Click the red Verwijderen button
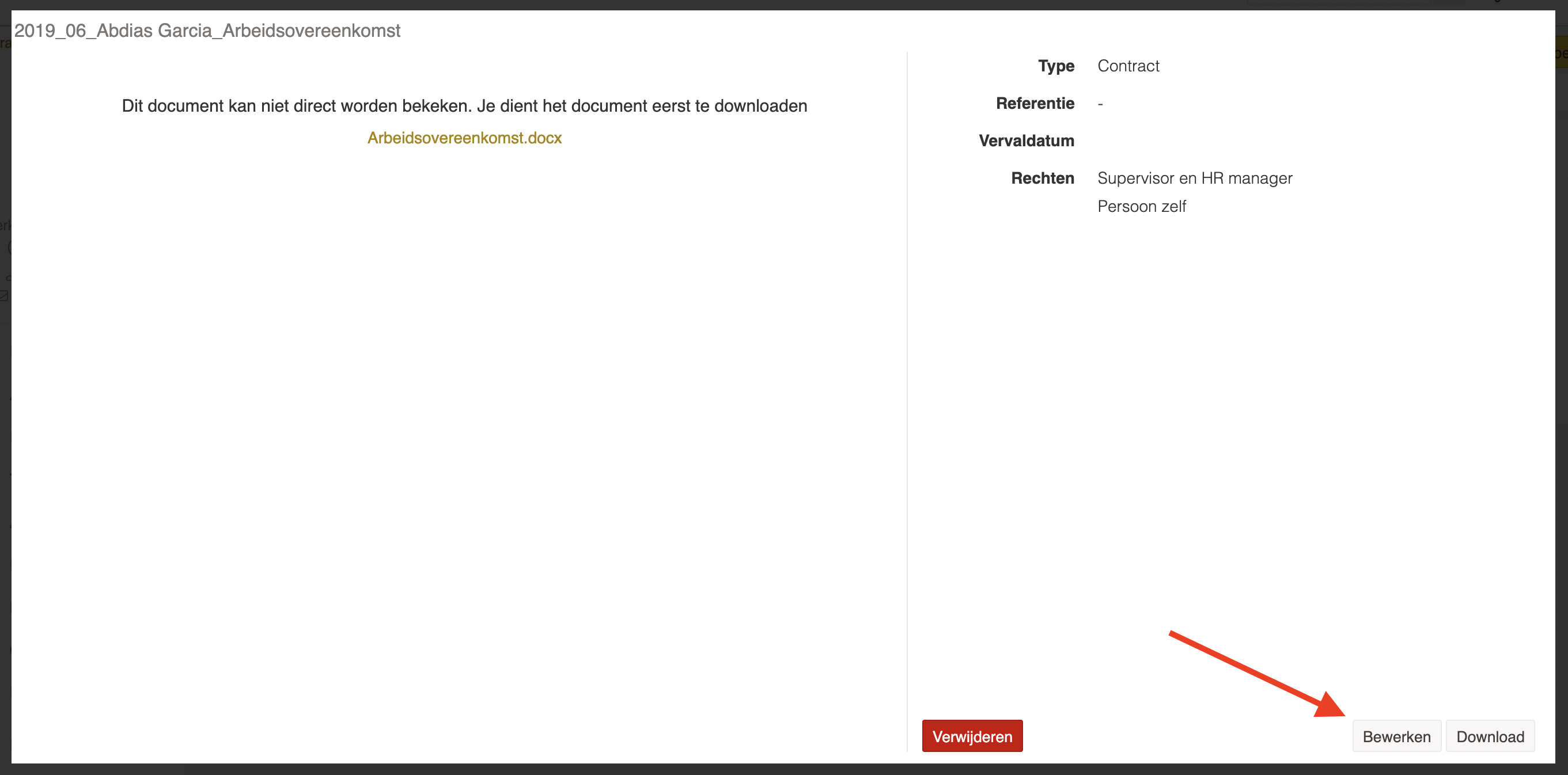Screen dimensions: 1568x775 972,736
